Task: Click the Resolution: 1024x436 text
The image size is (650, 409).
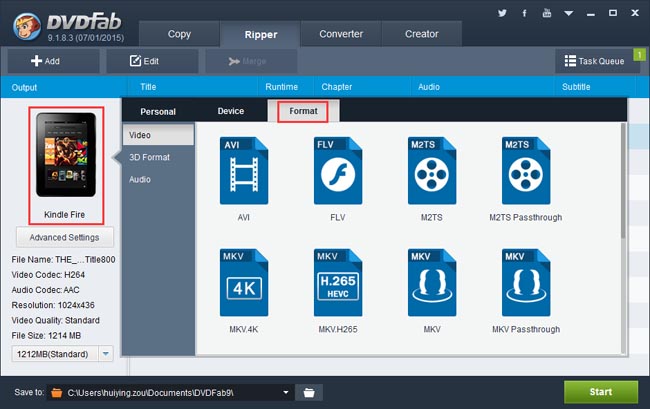Action: click(53, 305)
